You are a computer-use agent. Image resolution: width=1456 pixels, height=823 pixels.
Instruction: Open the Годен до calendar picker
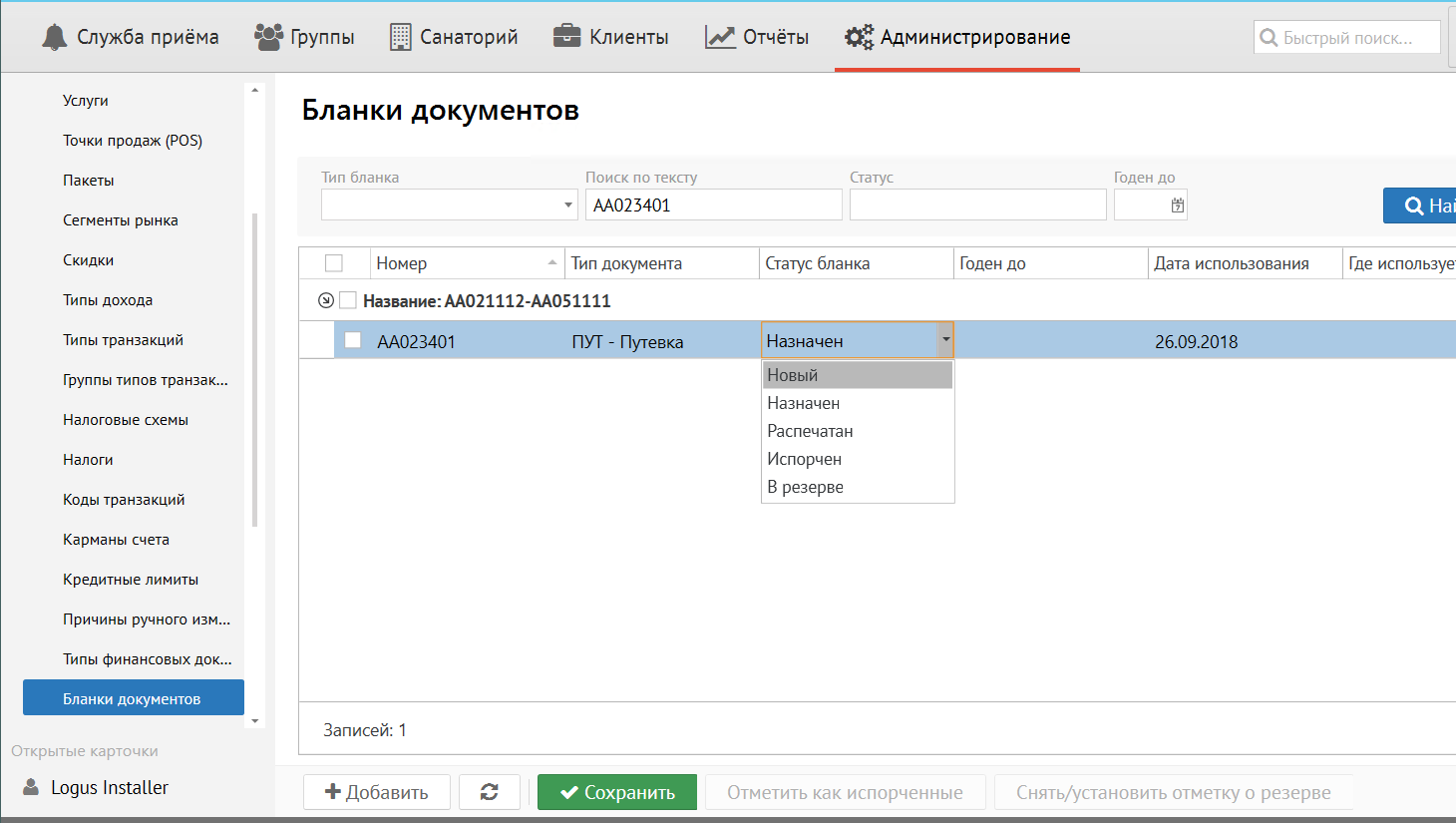(1178, 206)
